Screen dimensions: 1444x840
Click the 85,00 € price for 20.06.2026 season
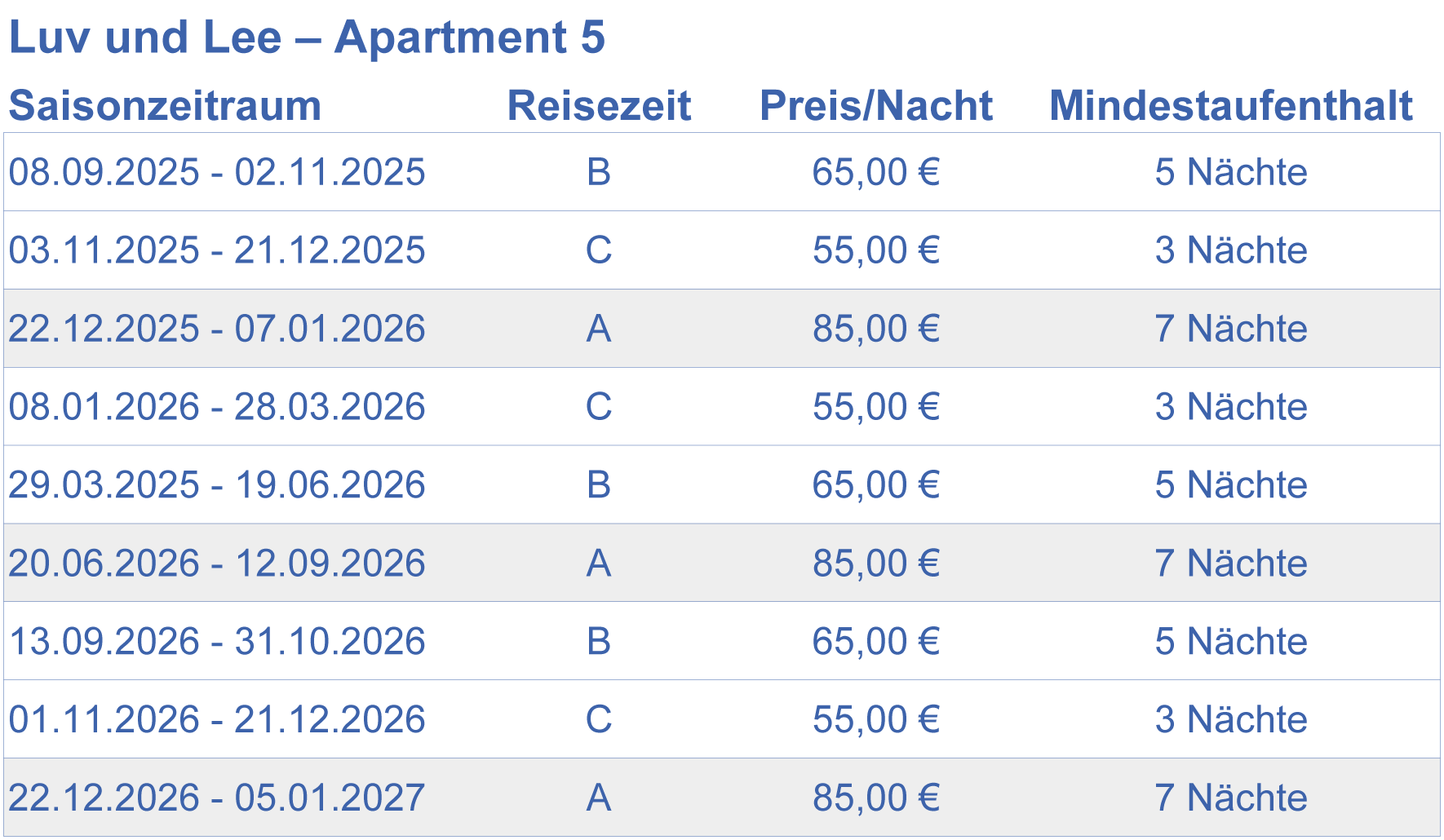click(875, 564)
